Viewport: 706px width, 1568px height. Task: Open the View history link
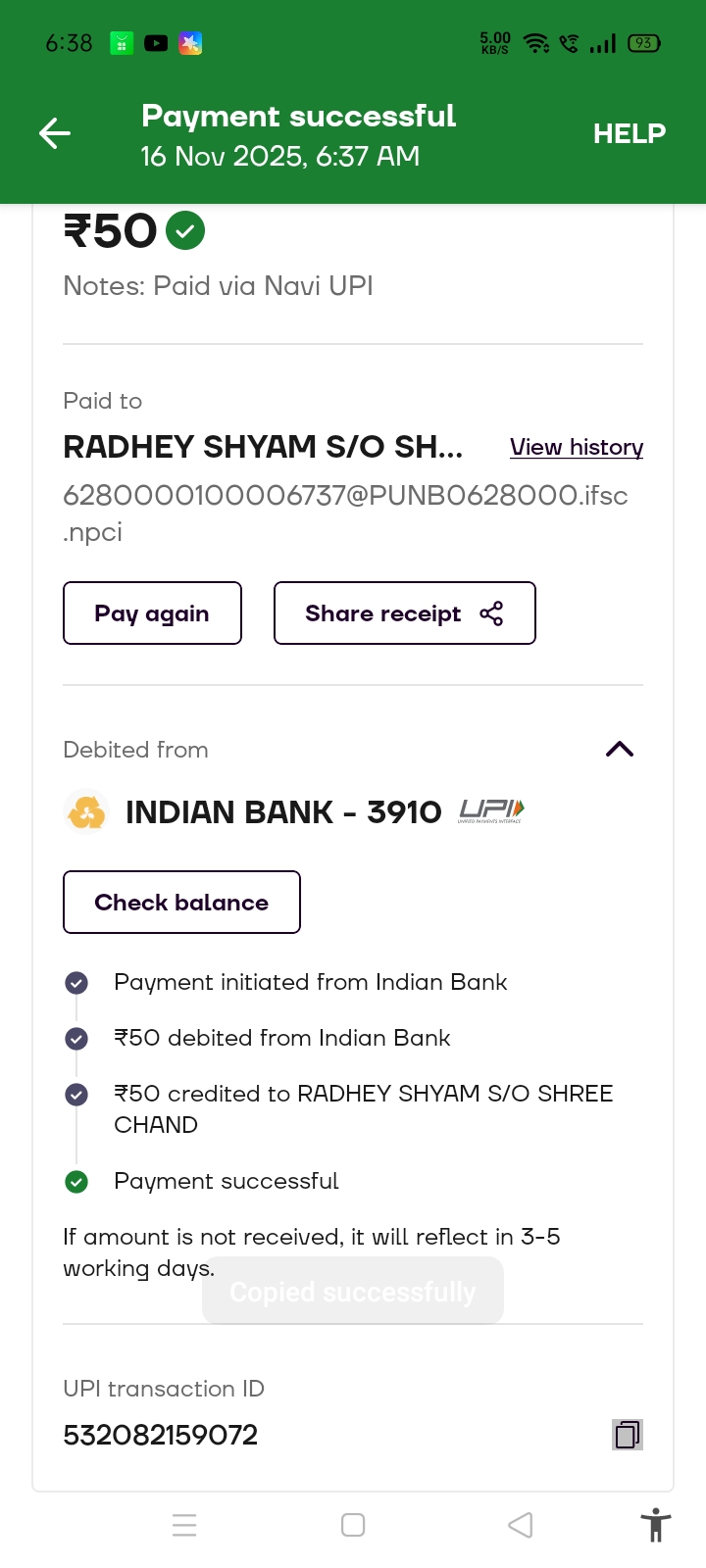(577, 447)
